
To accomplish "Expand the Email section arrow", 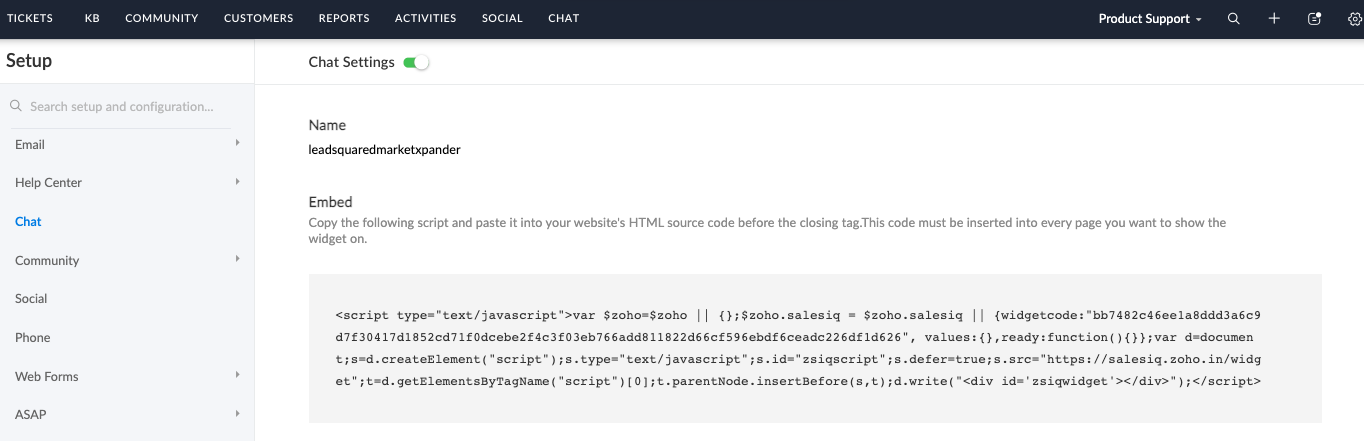I will coord(237,144).
